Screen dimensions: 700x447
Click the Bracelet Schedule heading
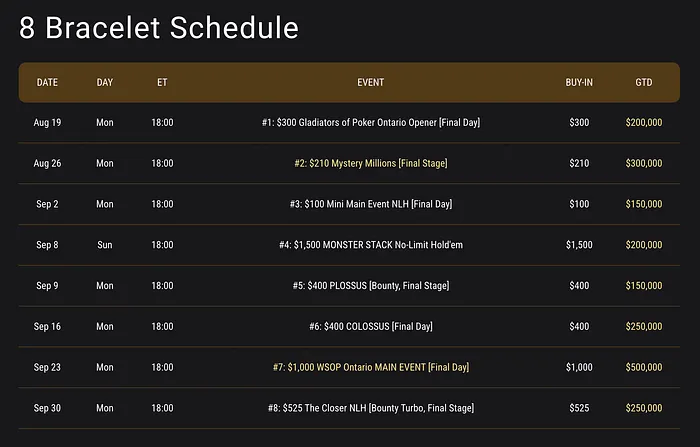point(158,27)
